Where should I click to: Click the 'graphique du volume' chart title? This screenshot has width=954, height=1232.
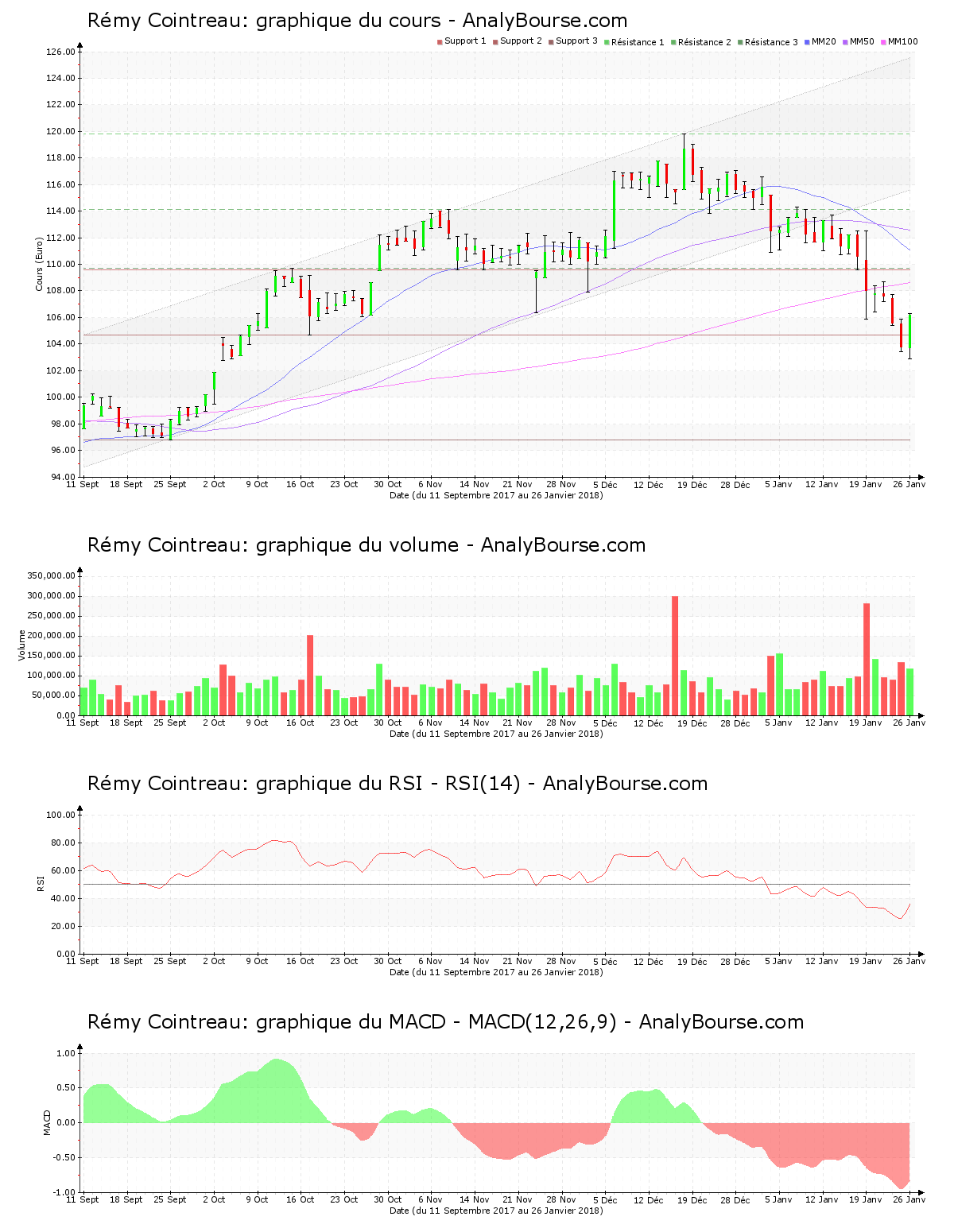pos(366,545)
